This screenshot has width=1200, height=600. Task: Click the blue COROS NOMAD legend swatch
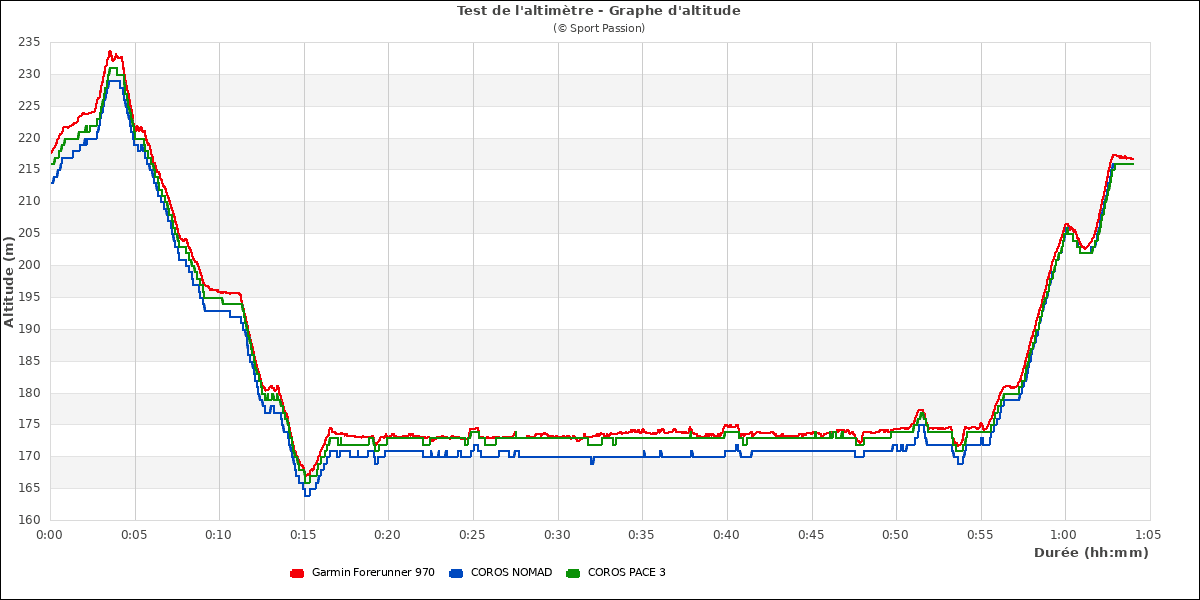[456, 573]
